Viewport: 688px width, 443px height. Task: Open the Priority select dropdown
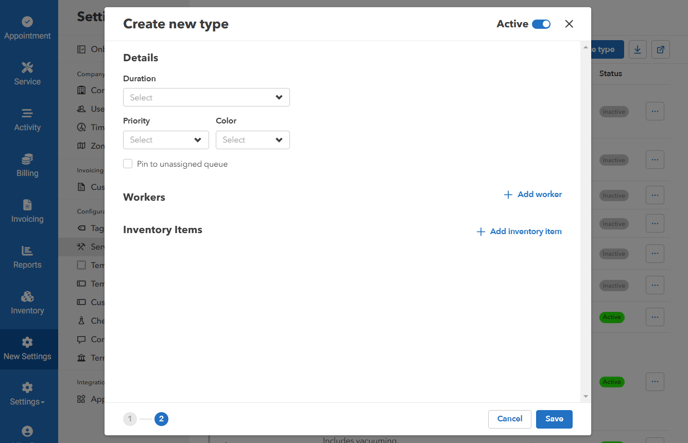[x=166, y=140]
